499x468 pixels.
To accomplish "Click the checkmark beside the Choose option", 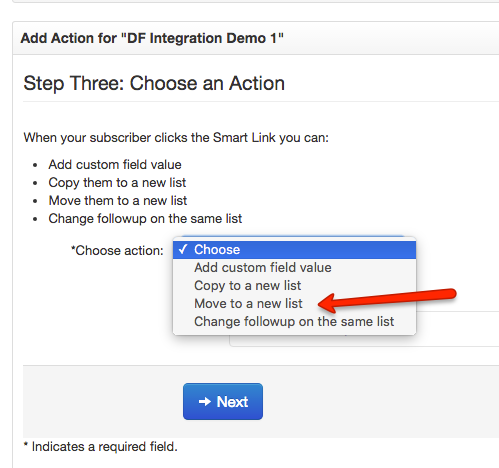I will pos(183,249).
